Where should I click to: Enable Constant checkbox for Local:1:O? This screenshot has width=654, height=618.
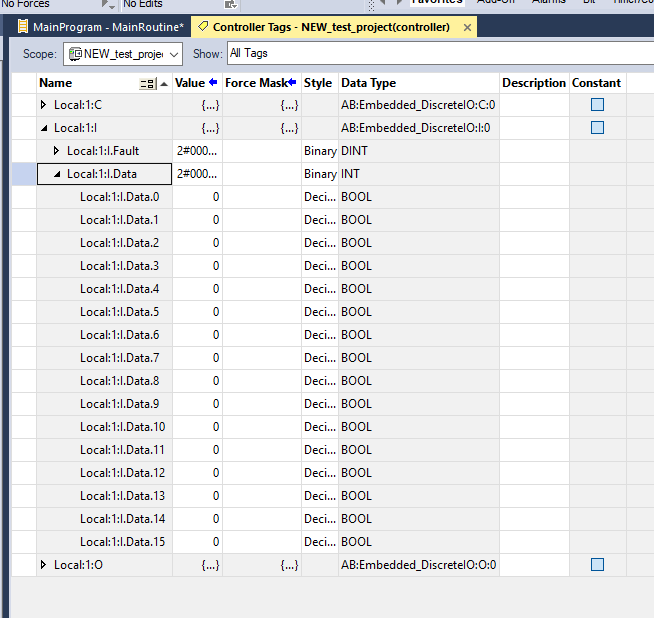pyautogui.click(x=597, y=565)
